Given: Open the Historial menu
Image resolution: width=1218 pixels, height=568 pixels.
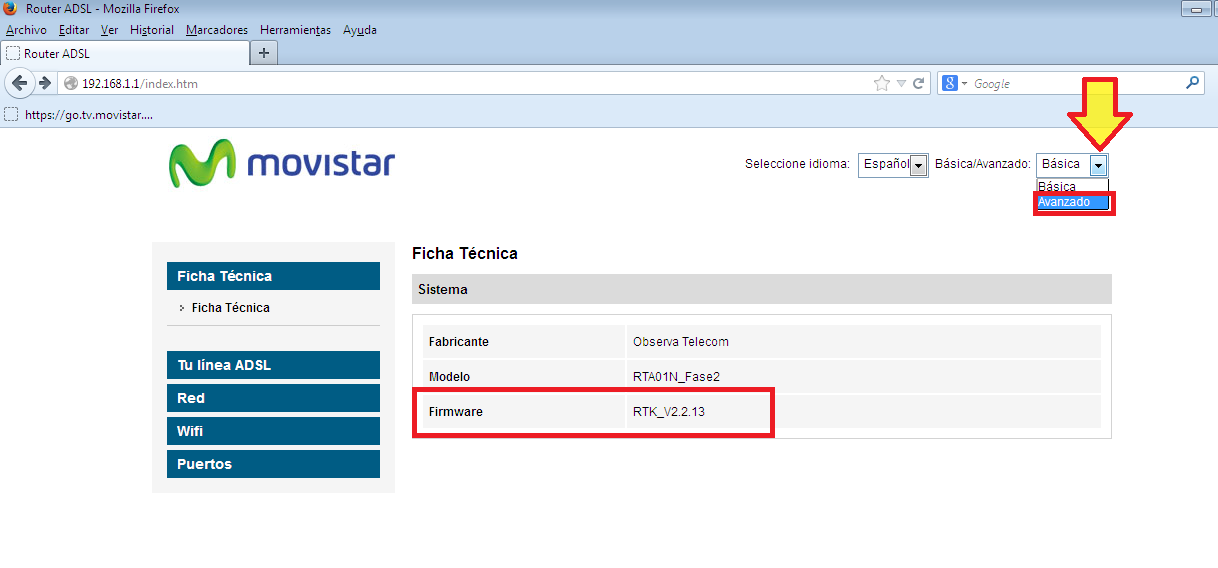Looking at the screenshot, I should pyautogui.click(x=152, y=30).
